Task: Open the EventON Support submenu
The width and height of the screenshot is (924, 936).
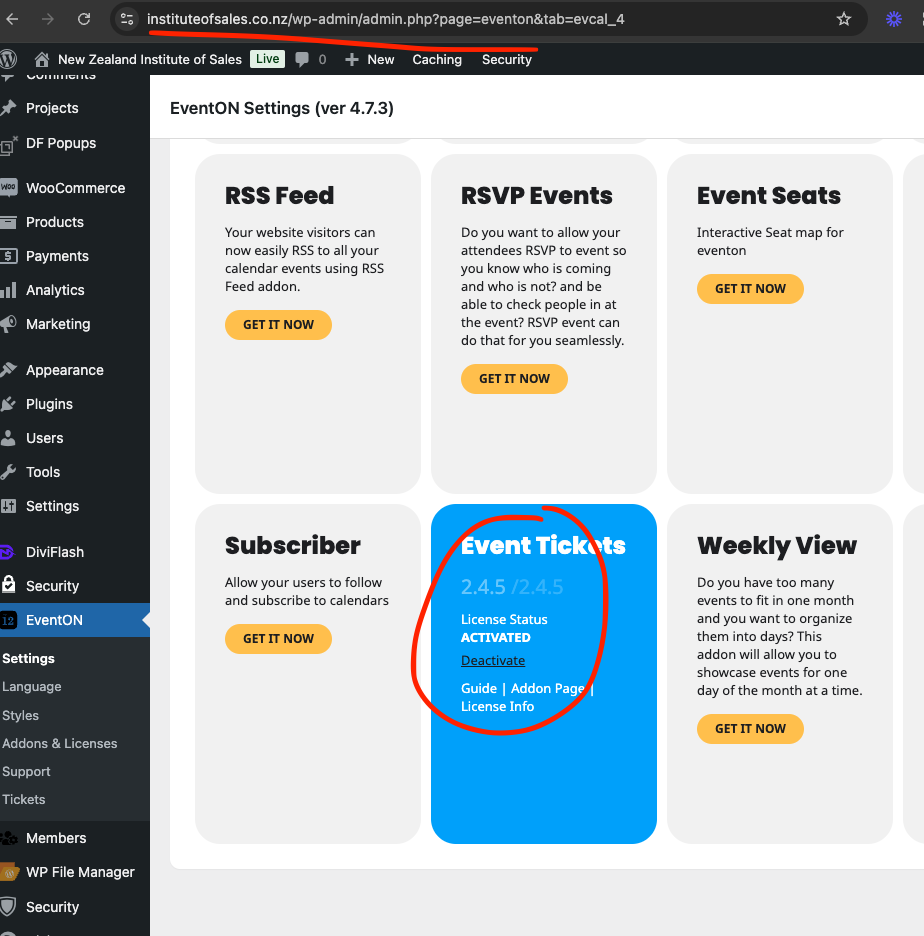Action: 26,771
